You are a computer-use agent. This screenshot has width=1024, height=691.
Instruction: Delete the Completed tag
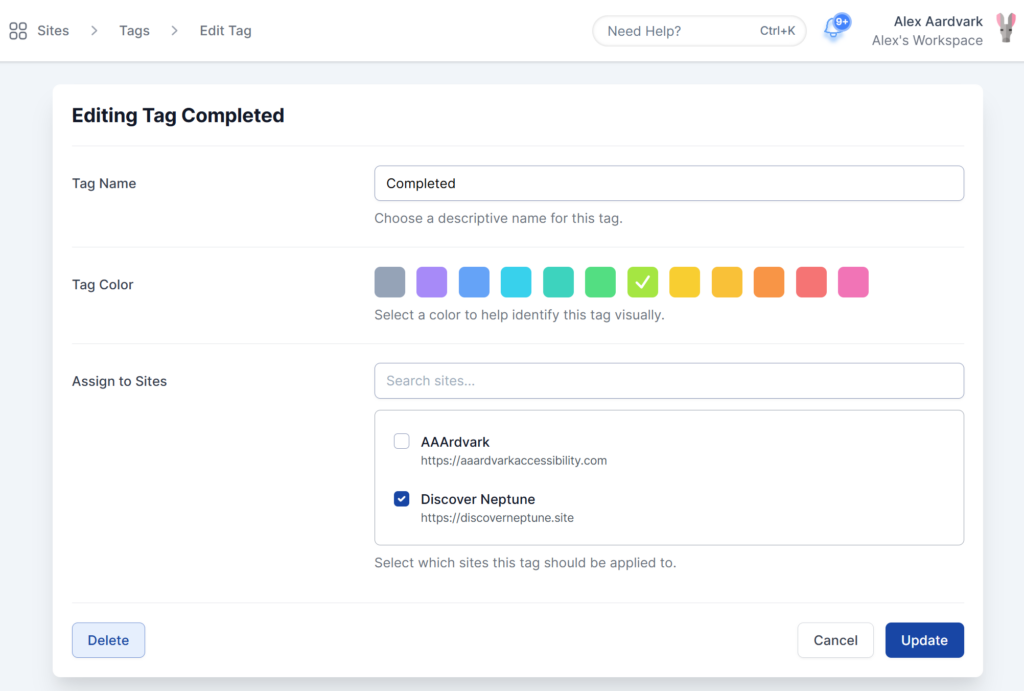[x=108, y=640]
